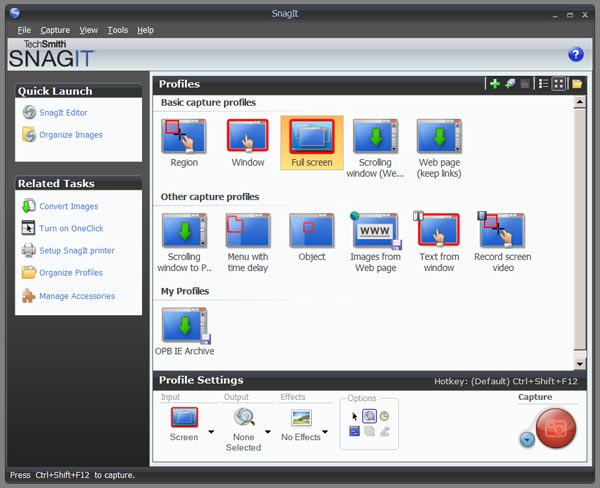Click the Manage Accessories puzzle icon
The height and width of the screenshot is (488, 600).
(29, 296)
